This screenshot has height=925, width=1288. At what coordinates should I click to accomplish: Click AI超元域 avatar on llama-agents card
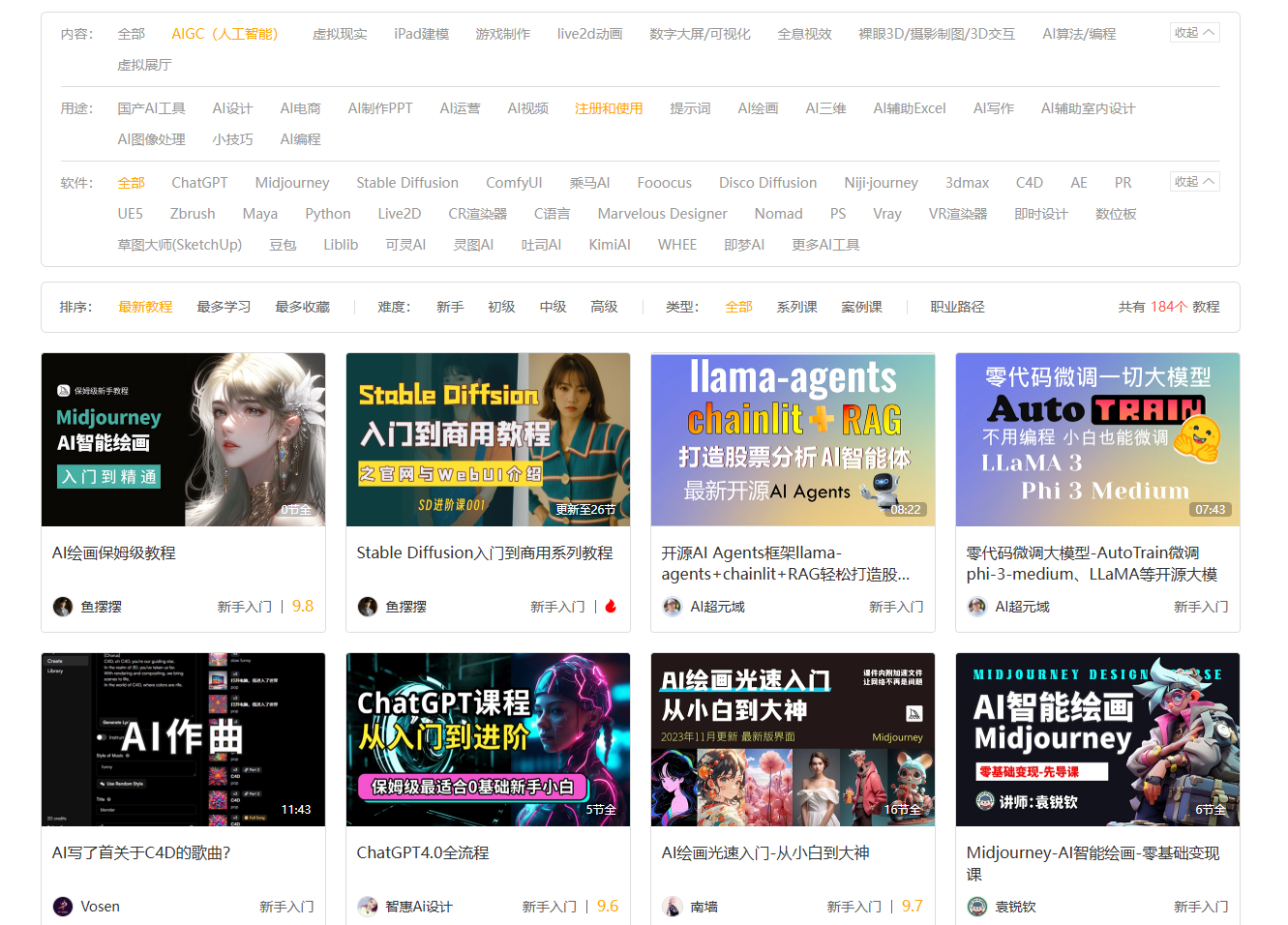tap(673, 607)
